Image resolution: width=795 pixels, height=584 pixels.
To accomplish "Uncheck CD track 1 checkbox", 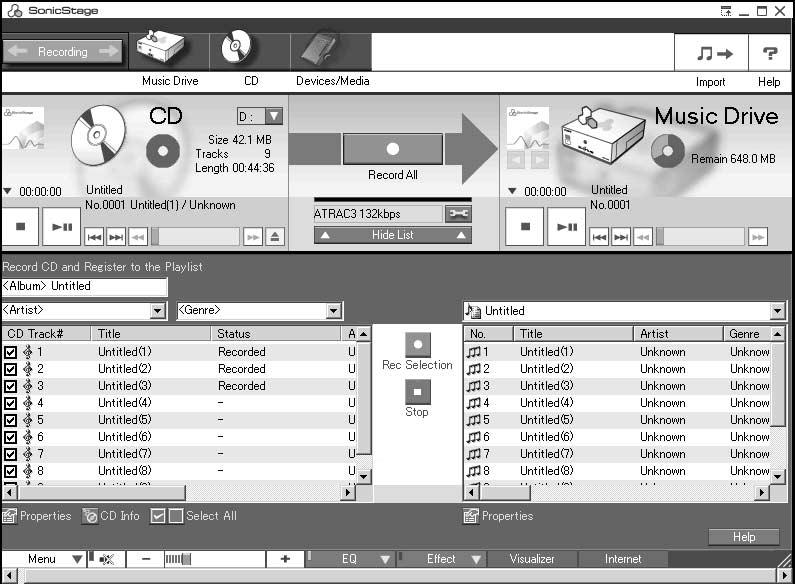I will tap(11, 352).
